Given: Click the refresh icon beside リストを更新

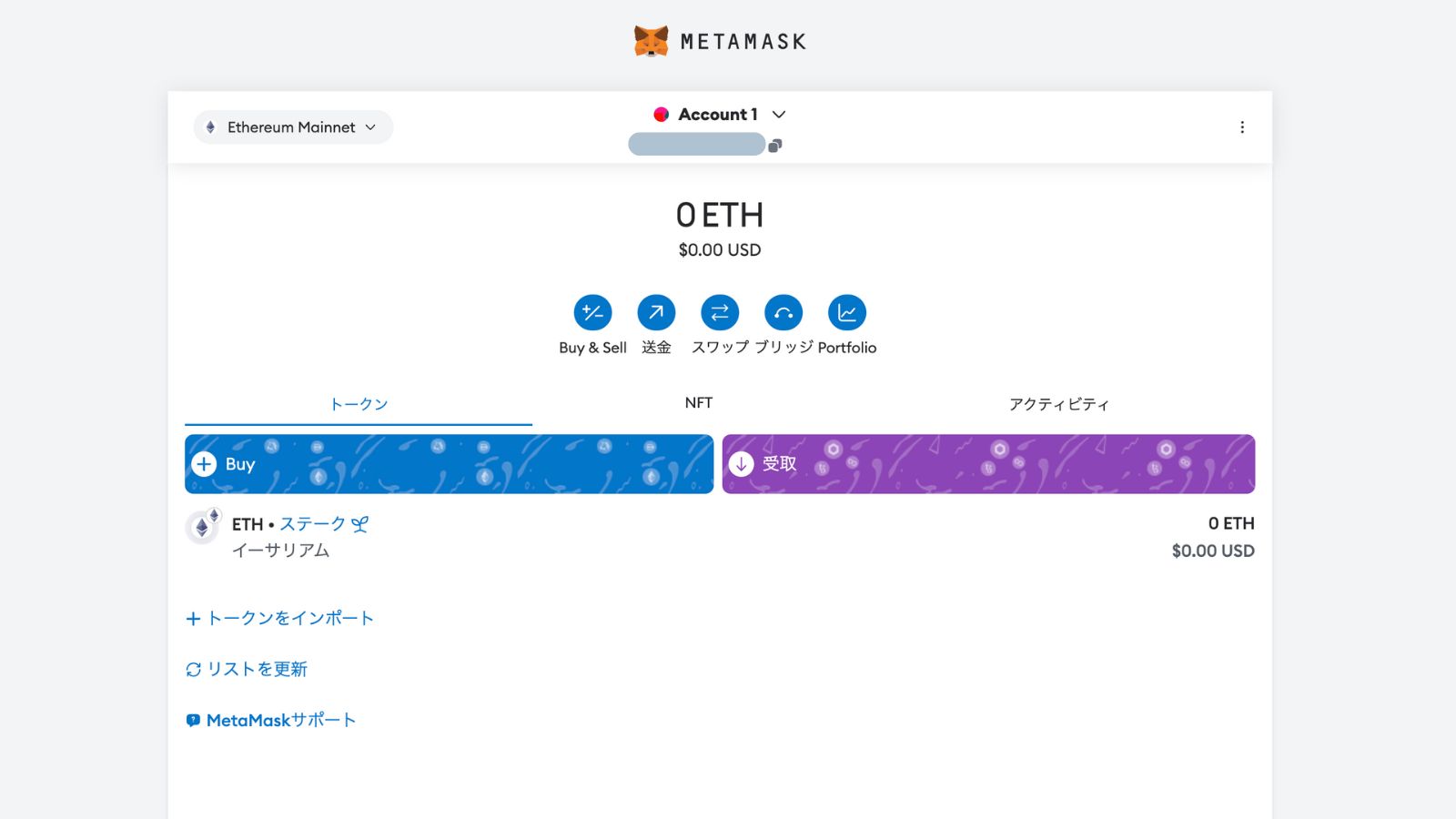Looking at the screenshot, I should pyautogui.click(x=193, y=670).
